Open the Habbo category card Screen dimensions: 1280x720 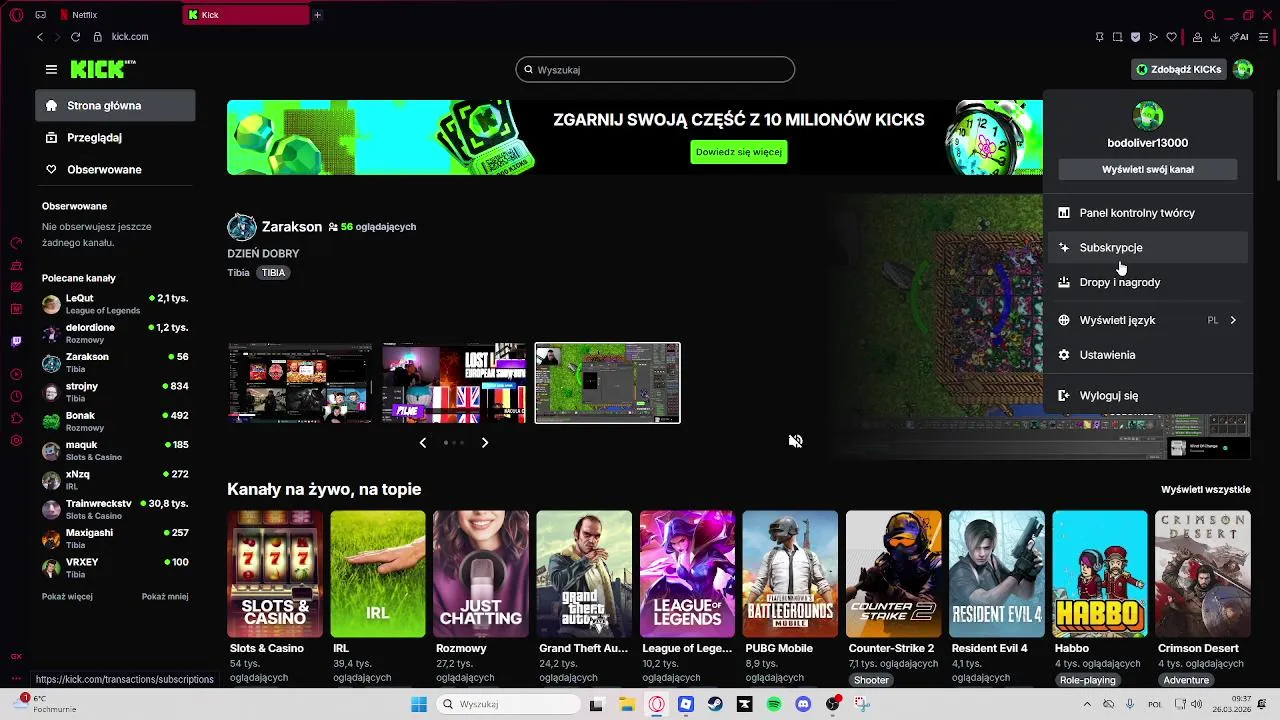click(1100, 574)
